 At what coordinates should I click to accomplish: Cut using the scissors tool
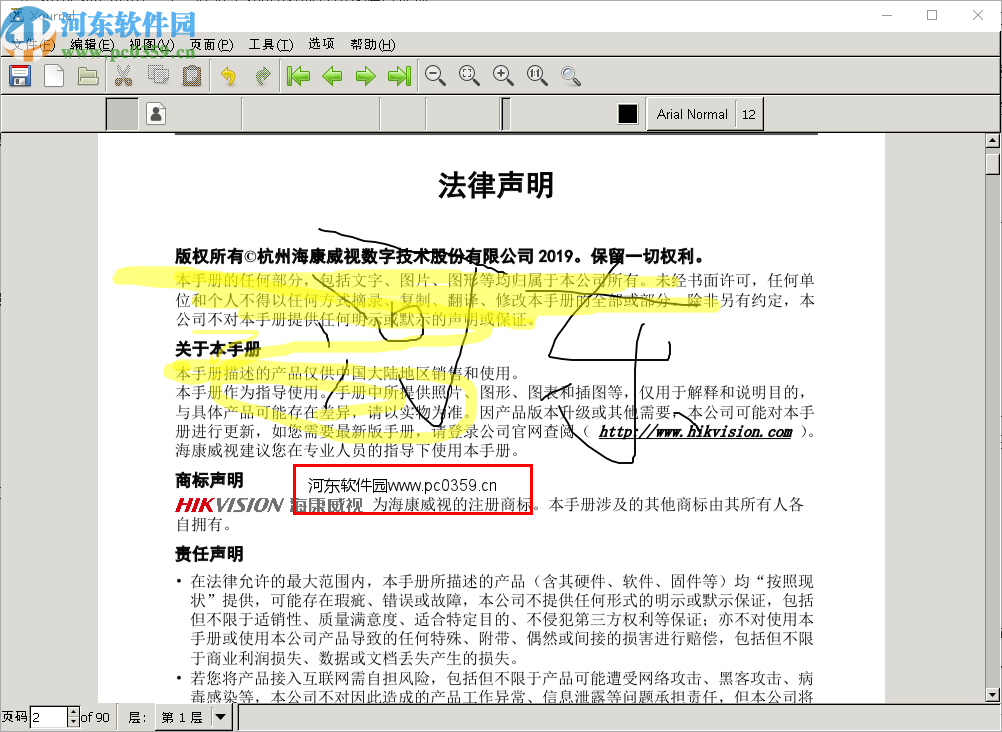122,75
